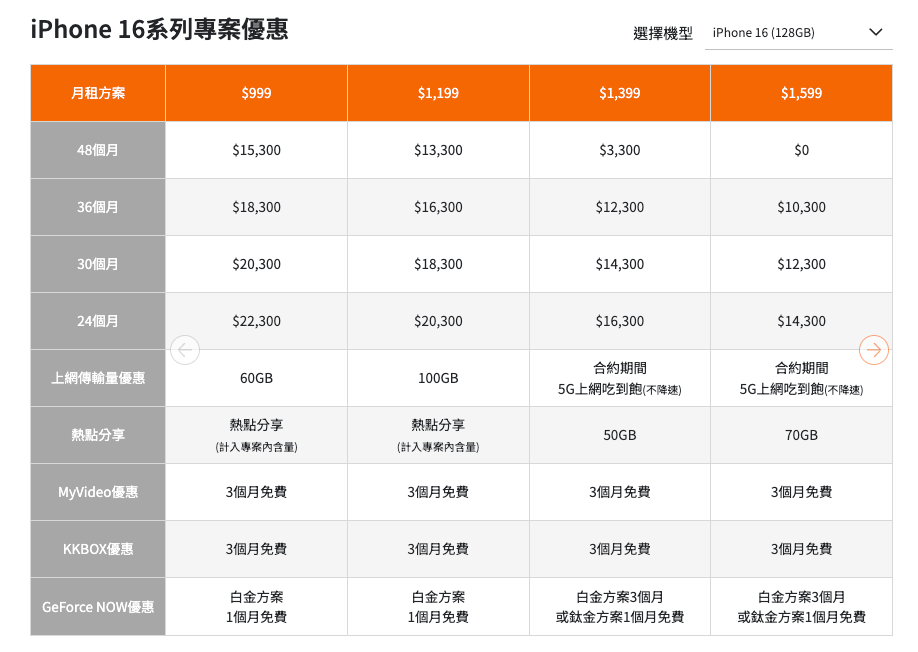Click the iPhone 16系列專案優惠 heading
Screen dimensions: 918x652
click(x=159, y=29)
